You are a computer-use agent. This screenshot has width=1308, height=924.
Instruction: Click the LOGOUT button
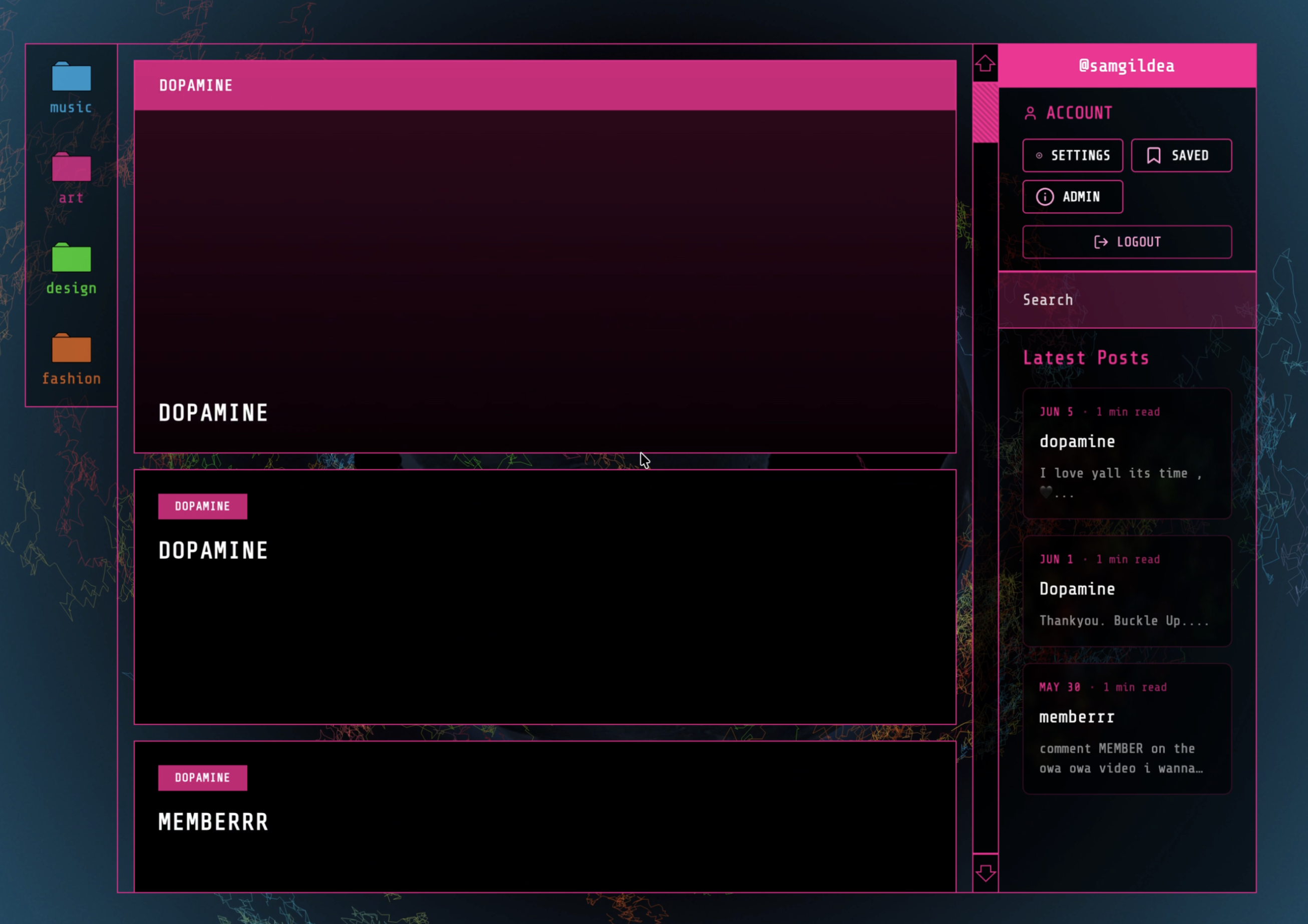(1127, 242)
